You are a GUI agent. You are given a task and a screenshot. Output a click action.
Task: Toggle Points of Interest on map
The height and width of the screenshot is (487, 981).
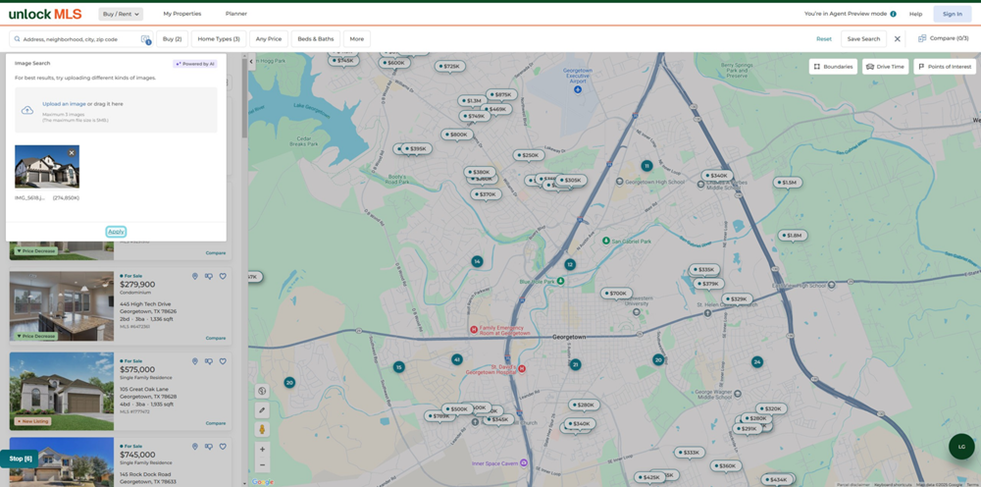[x=945, y=66]
